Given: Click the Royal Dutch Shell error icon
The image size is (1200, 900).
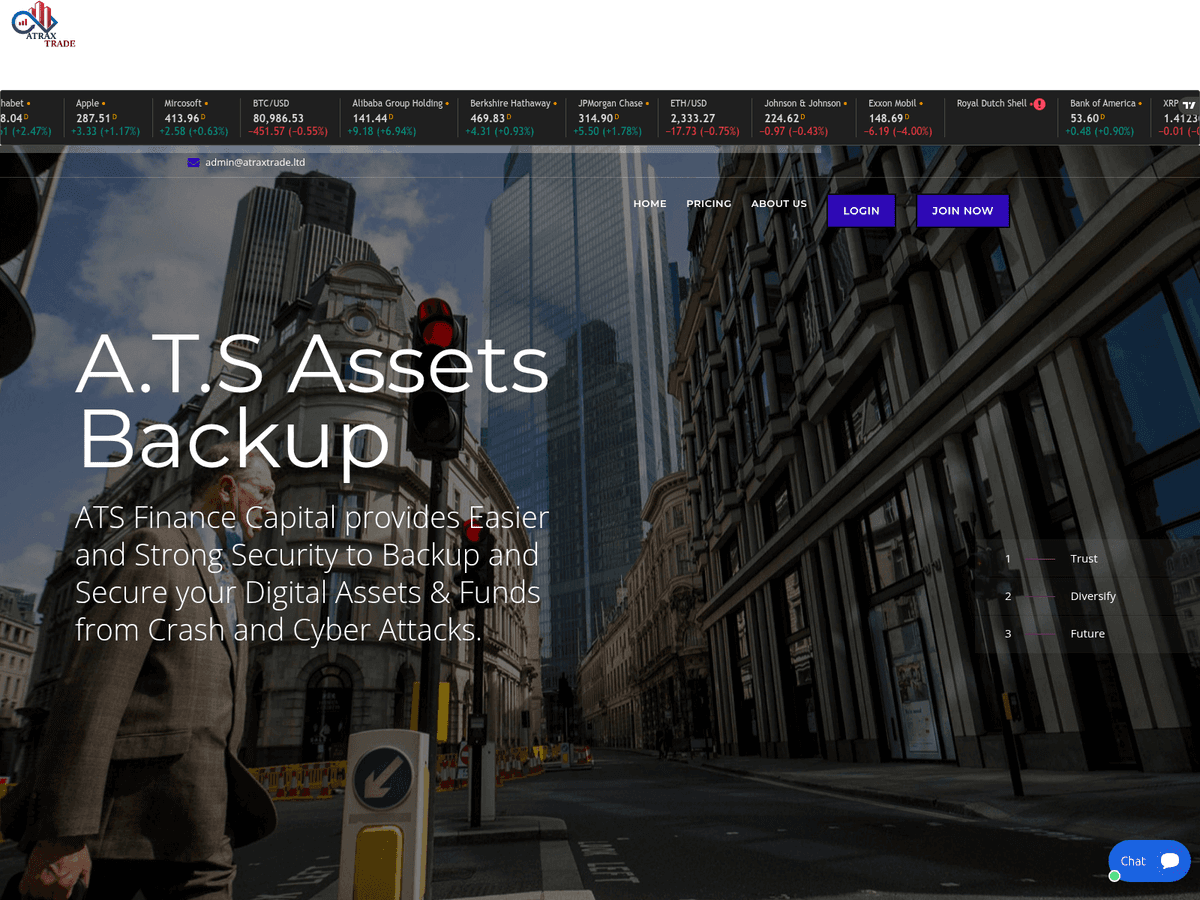Looking at the screenshot, I should tap(1039, 104).
